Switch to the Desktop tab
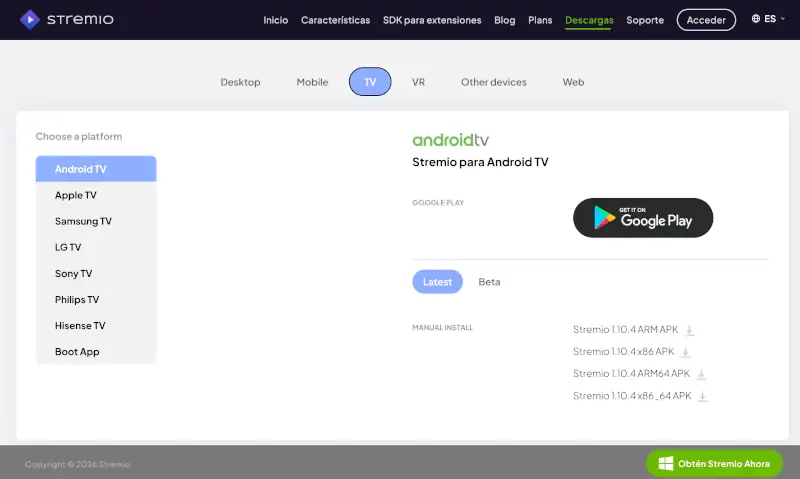 (x=240, y=82)
